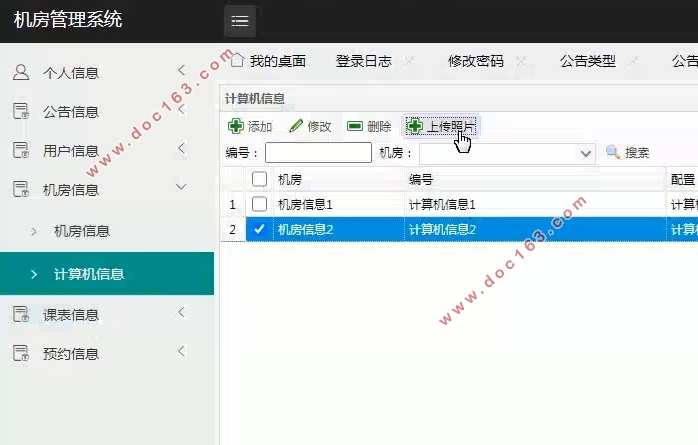Expand the 个人信息 menu chevron
Viewport: 698px width, 445px height.
pos(181,70)
